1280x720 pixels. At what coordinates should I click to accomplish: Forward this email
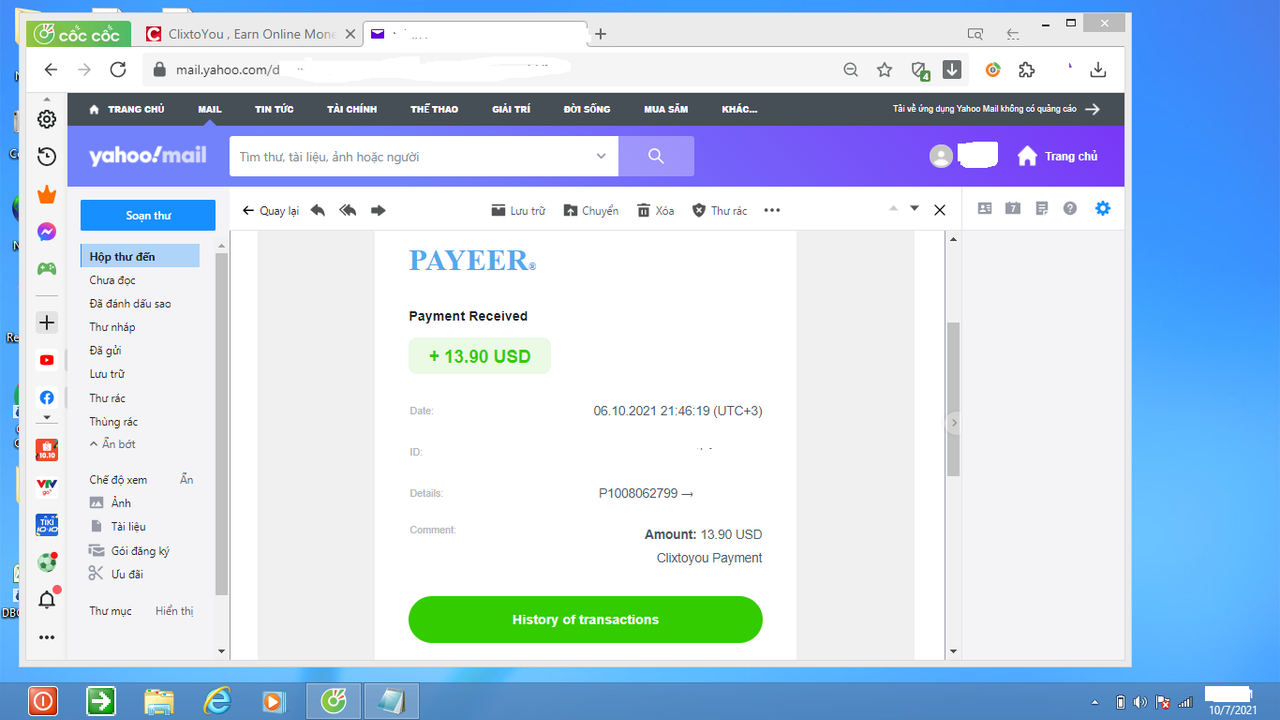[378, 210]
